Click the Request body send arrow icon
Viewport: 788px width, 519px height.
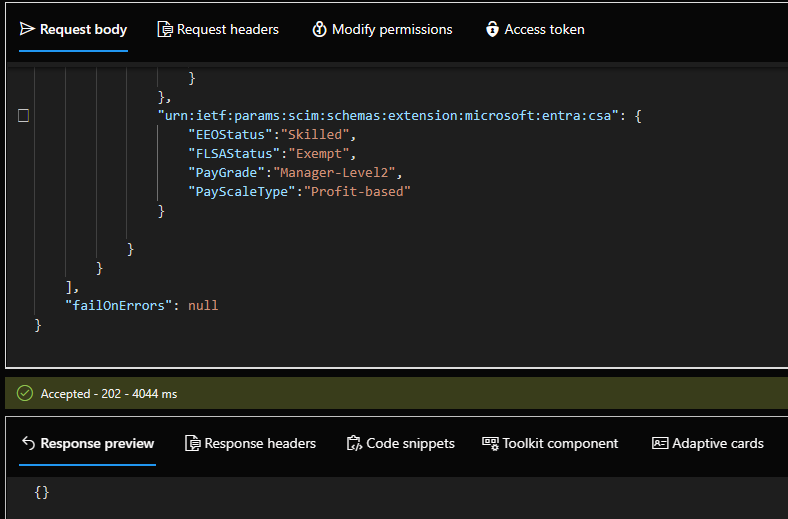pyautogui.click(x=27, y=29)
